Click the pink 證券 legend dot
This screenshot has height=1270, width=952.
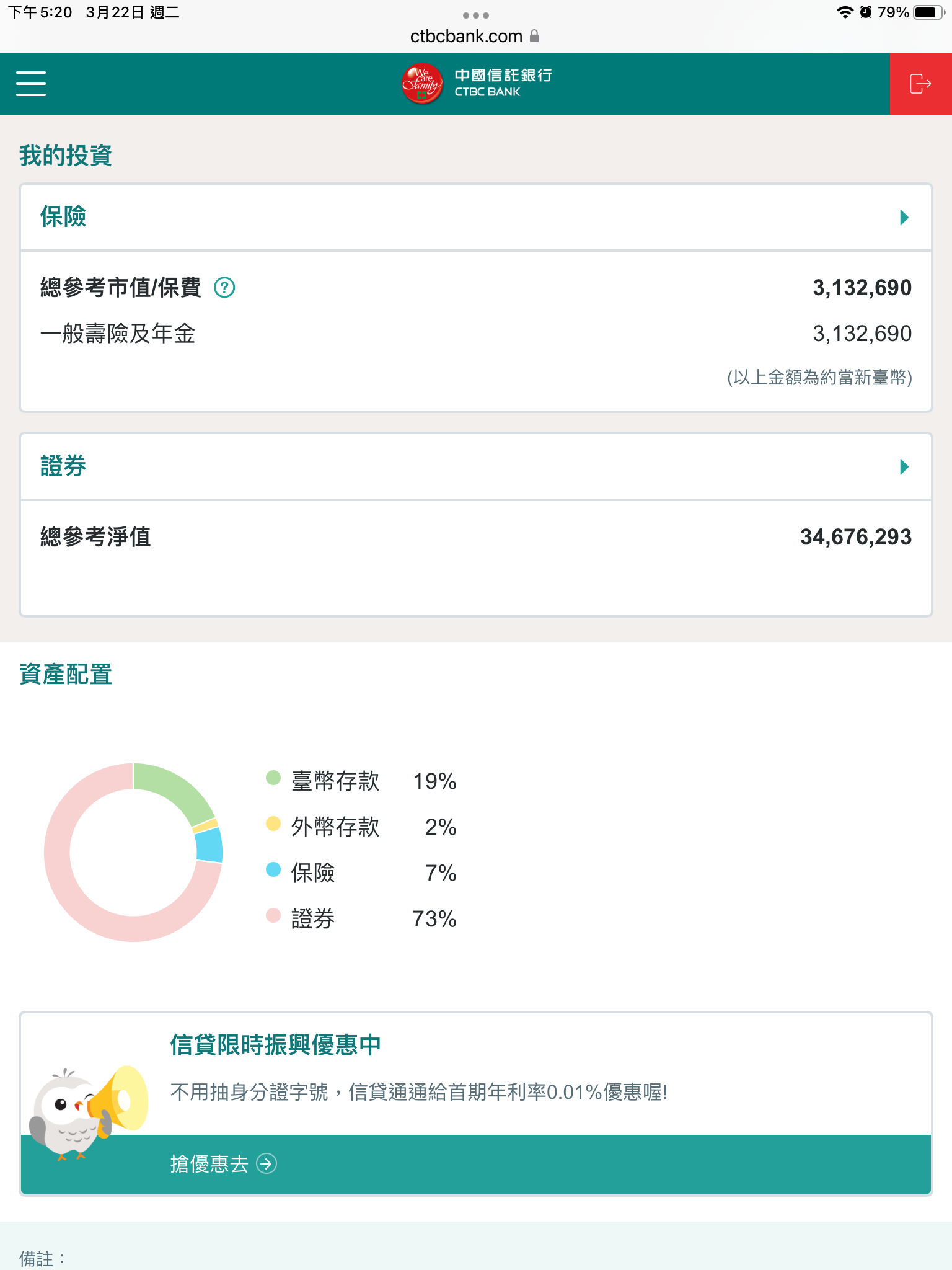point(273,915)
